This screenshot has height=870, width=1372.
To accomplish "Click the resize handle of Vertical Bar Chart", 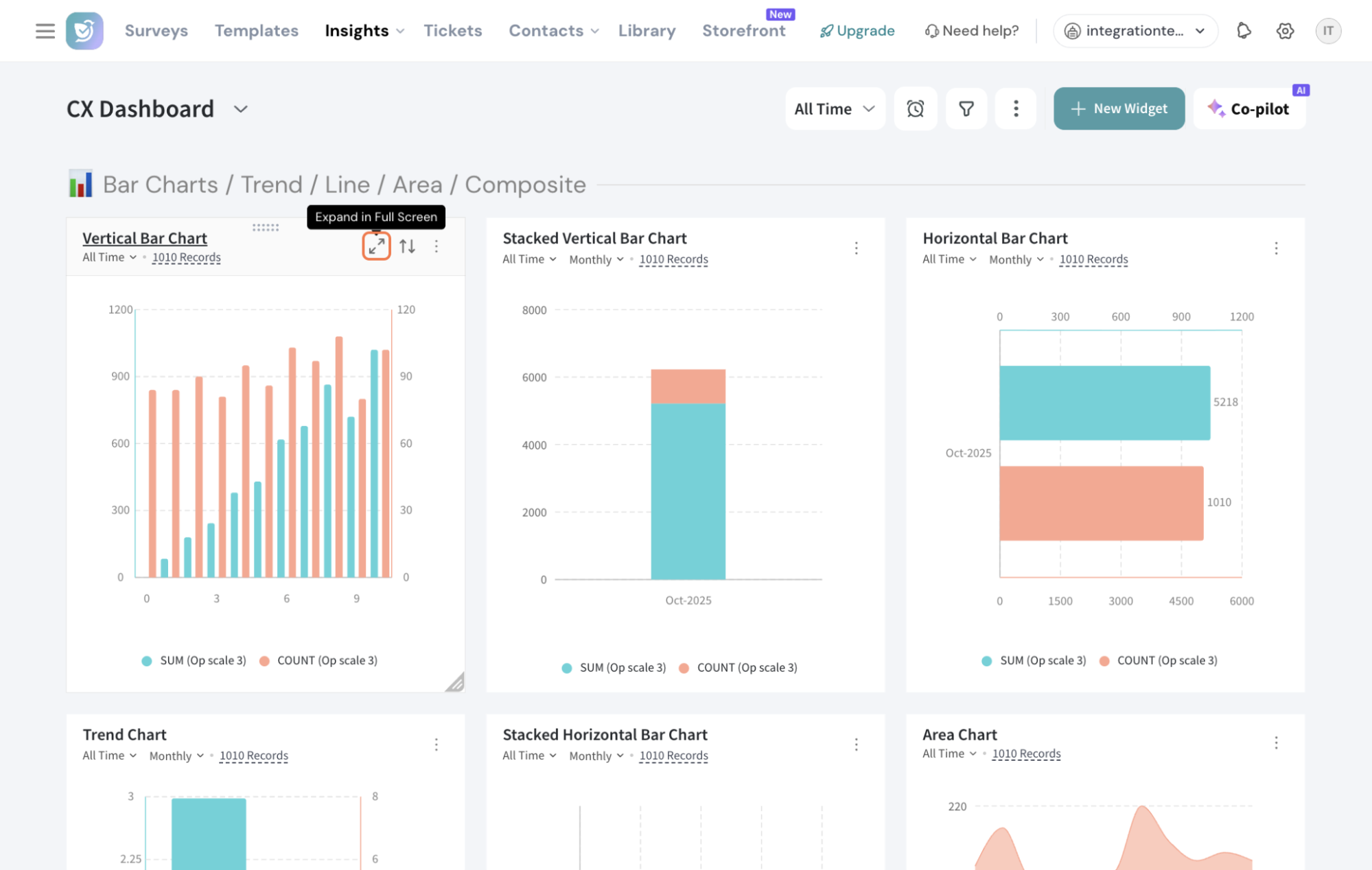I will point(456,683).
